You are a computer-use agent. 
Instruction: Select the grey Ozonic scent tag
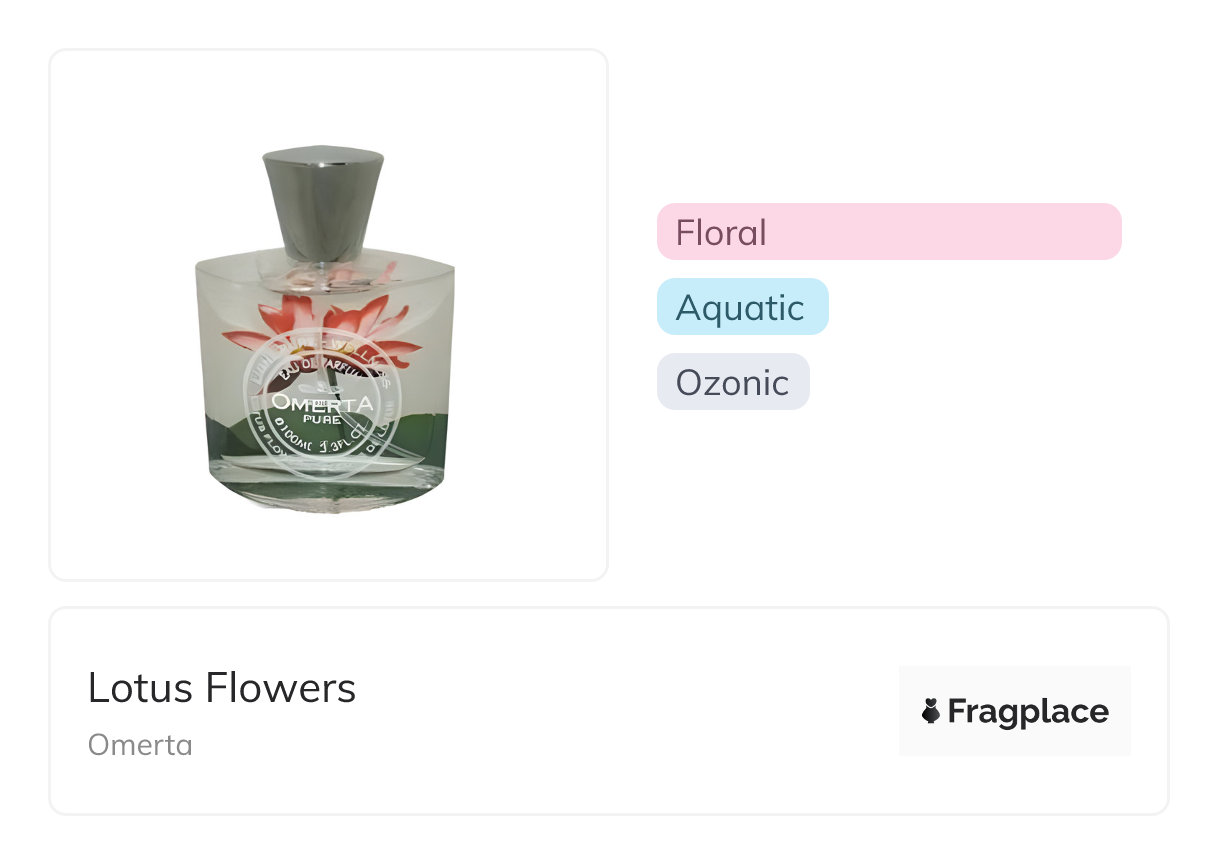click(732, 382)
